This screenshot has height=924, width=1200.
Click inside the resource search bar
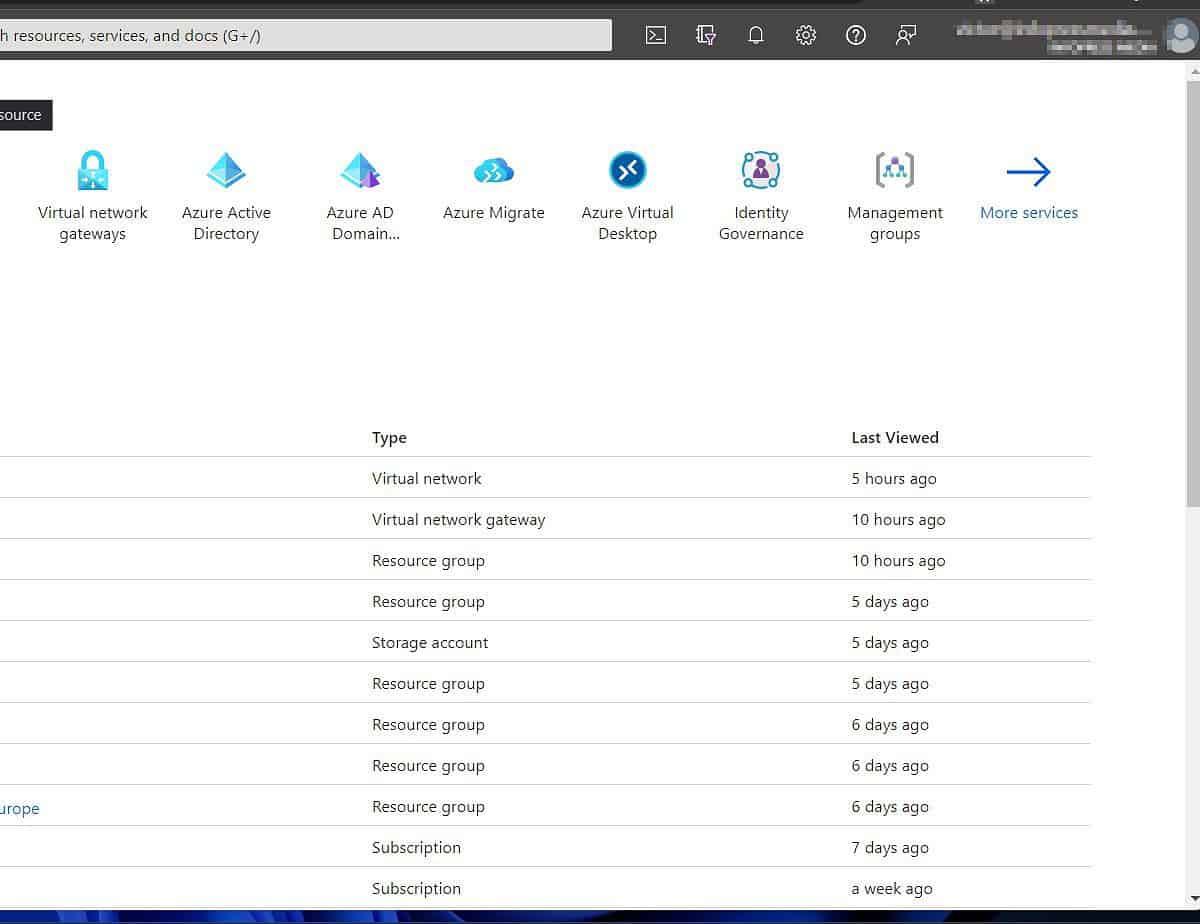(300, 34)
